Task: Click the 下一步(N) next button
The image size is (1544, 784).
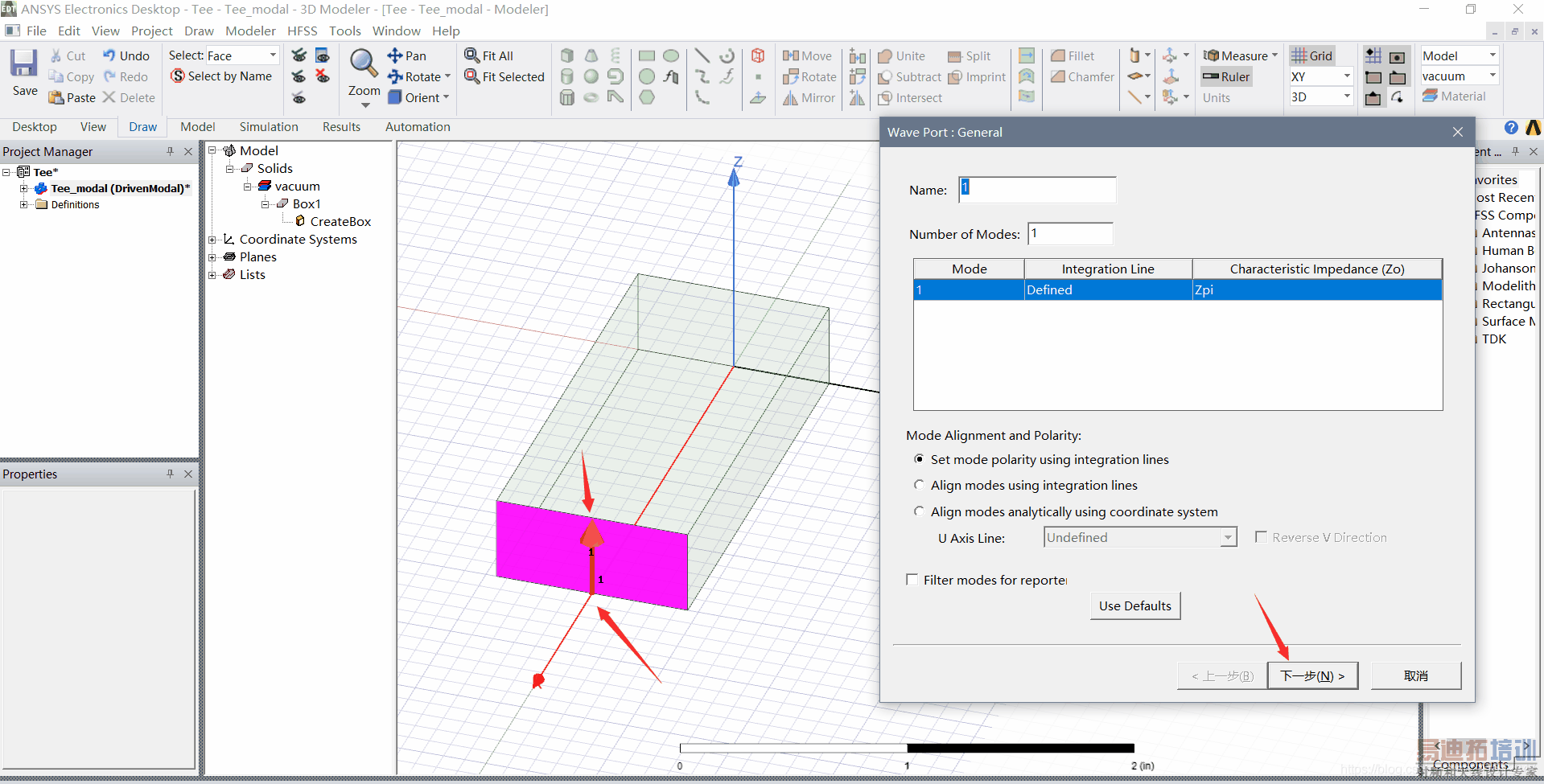Action: (1311, 675)
